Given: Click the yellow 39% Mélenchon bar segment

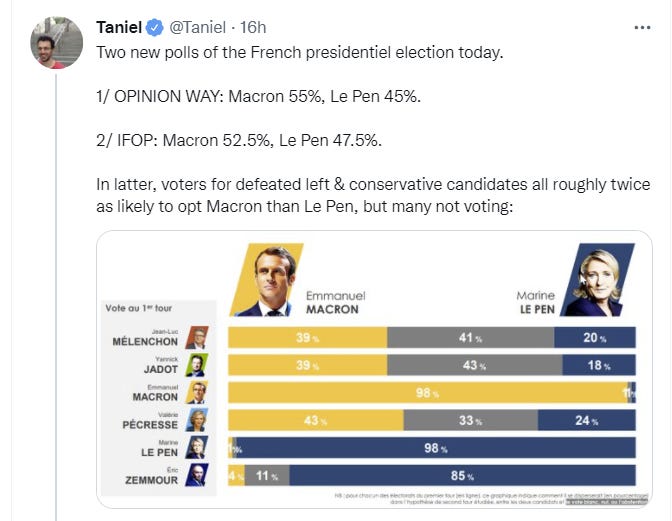Looking at the screenshot, I should tap(307, 338).
